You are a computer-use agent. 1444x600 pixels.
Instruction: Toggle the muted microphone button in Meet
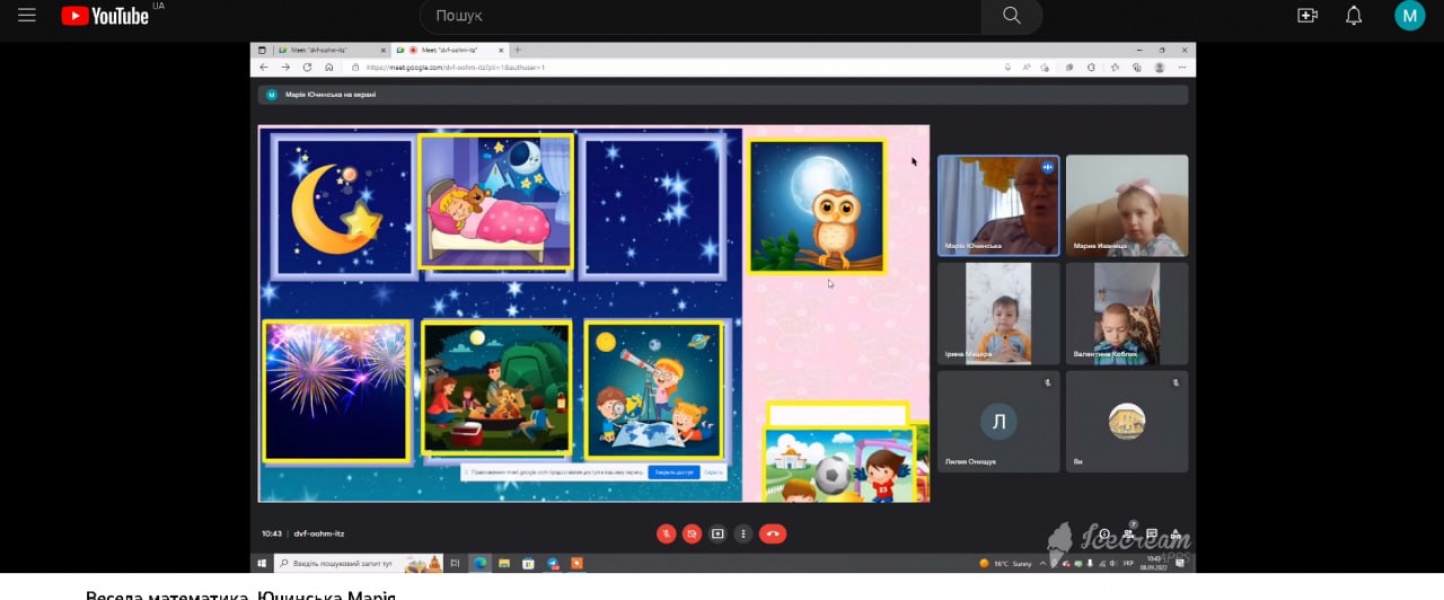tap(666, 534)
